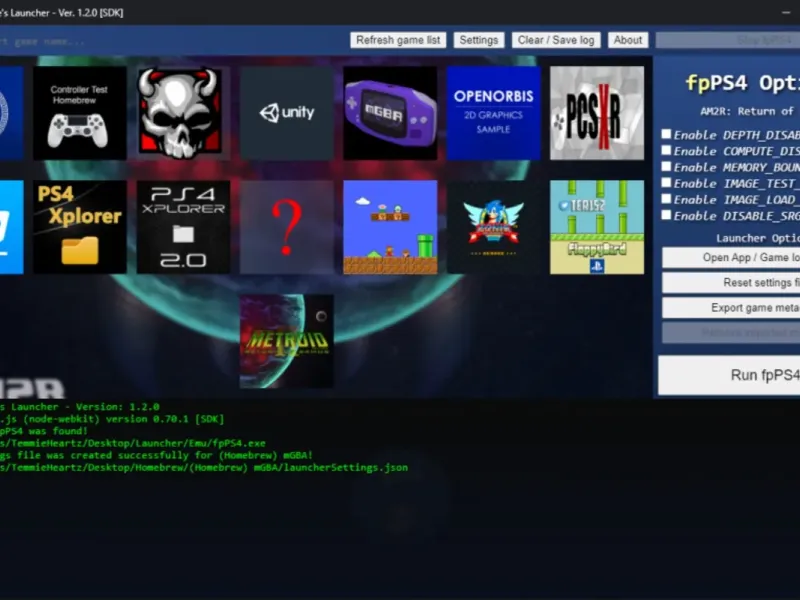Enable the DEPTH_DISAB… option checkbox
This screenshot has height=600, width=800.
tap(666, 134)
